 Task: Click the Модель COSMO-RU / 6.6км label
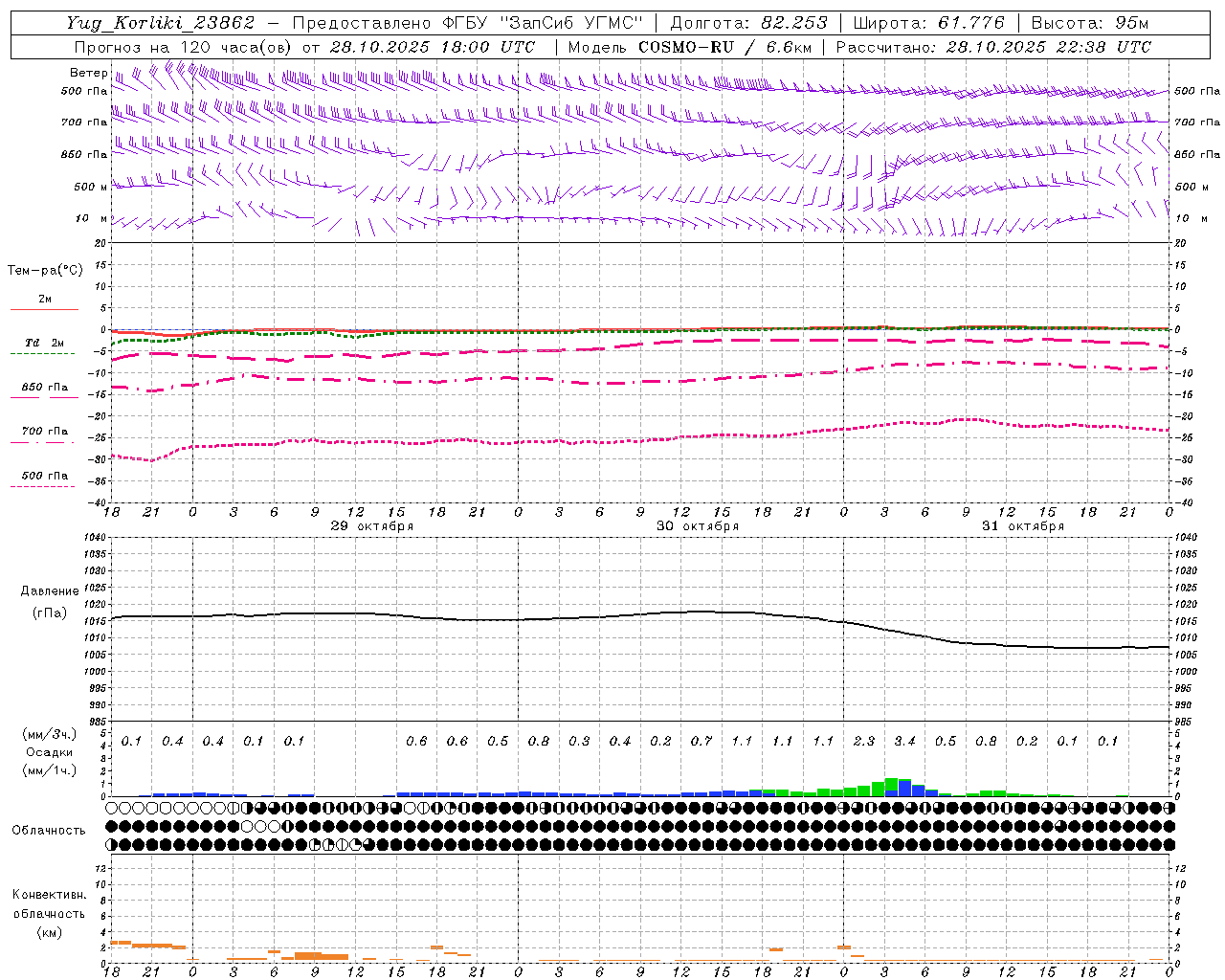[x=690, y=47]
